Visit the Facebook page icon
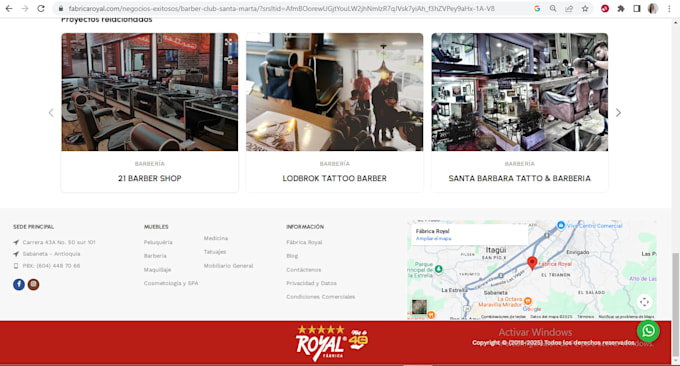 19,284
